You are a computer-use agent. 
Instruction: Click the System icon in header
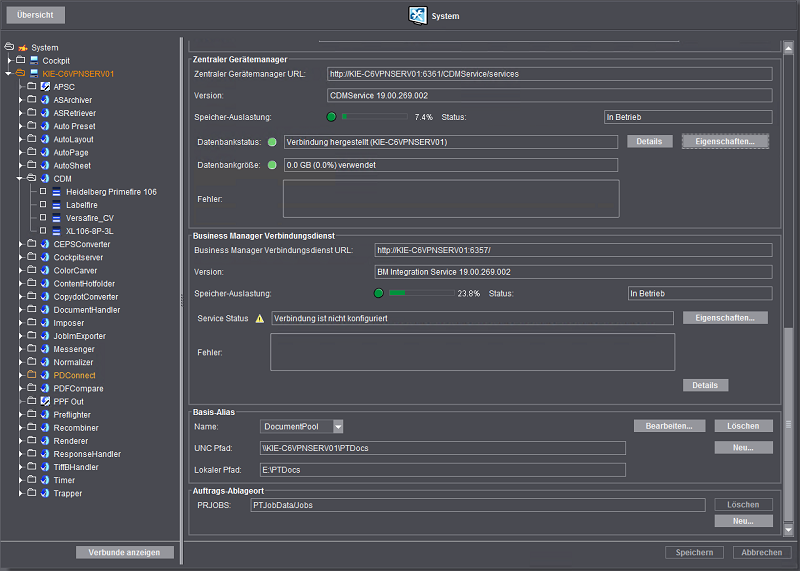pyautogui.click(x=419, y=16)
